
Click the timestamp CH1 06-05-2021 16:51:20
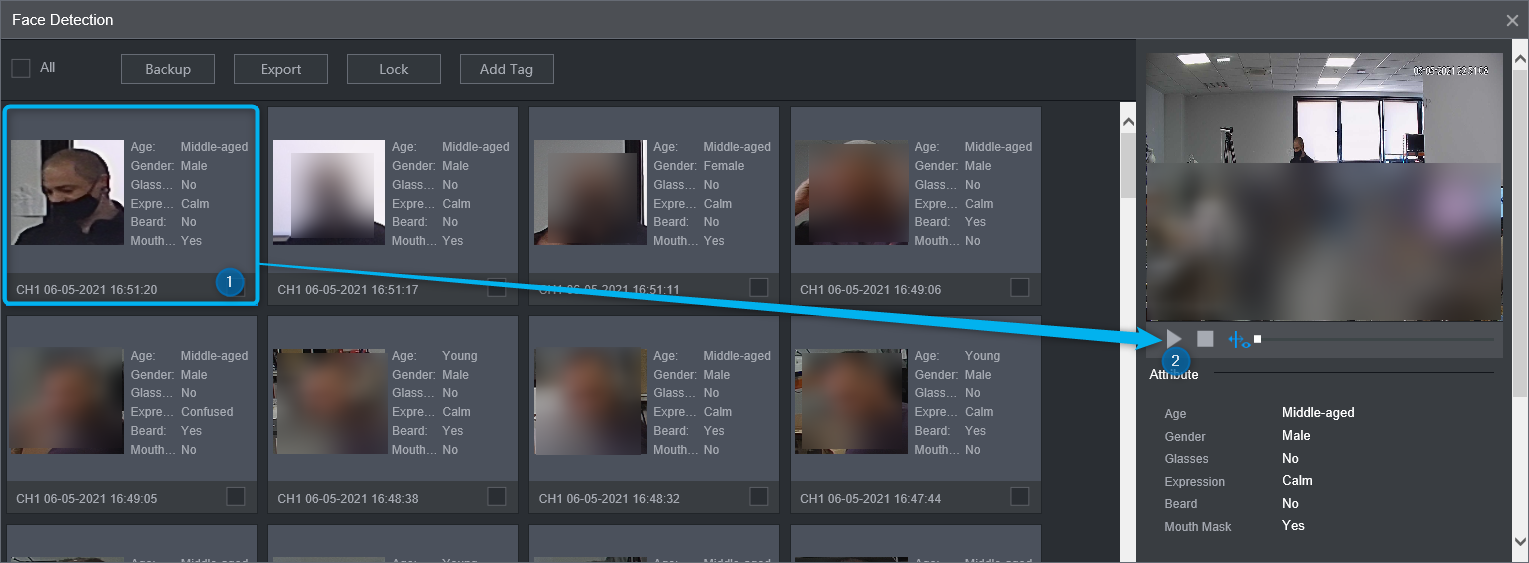click(x=87, y=290)
